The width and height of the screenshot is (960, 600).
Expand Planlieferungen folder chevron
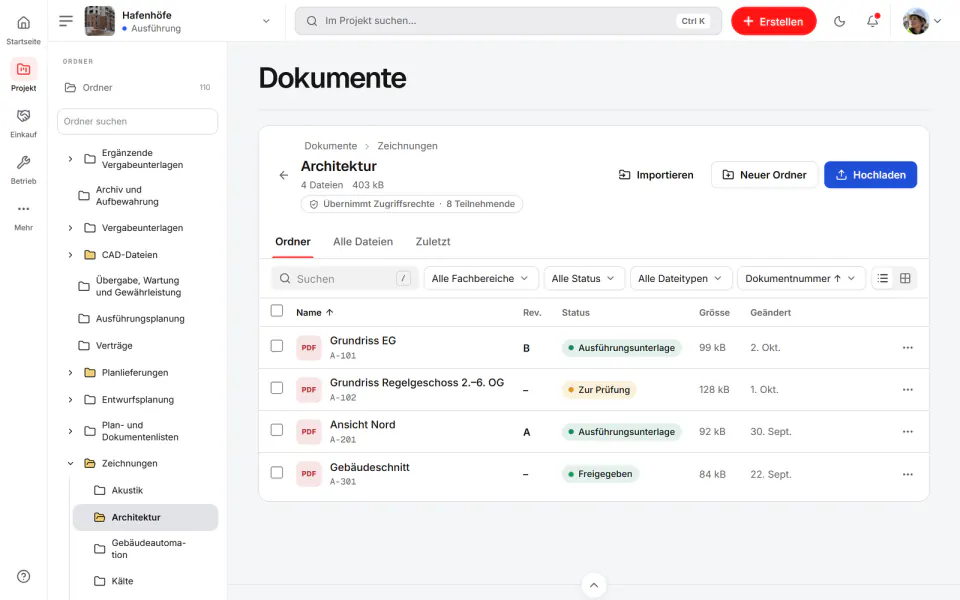click(70, 372)
